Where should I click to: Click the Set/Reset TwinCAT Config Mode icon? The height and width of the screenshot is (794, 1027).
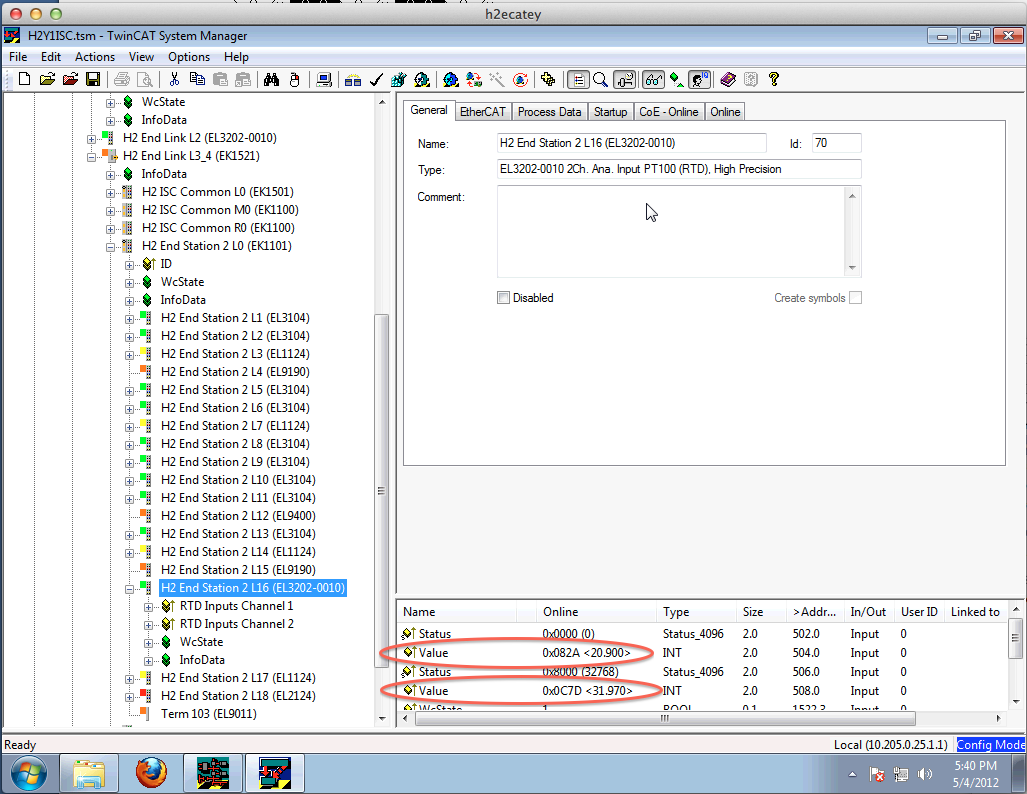(451, 79)
